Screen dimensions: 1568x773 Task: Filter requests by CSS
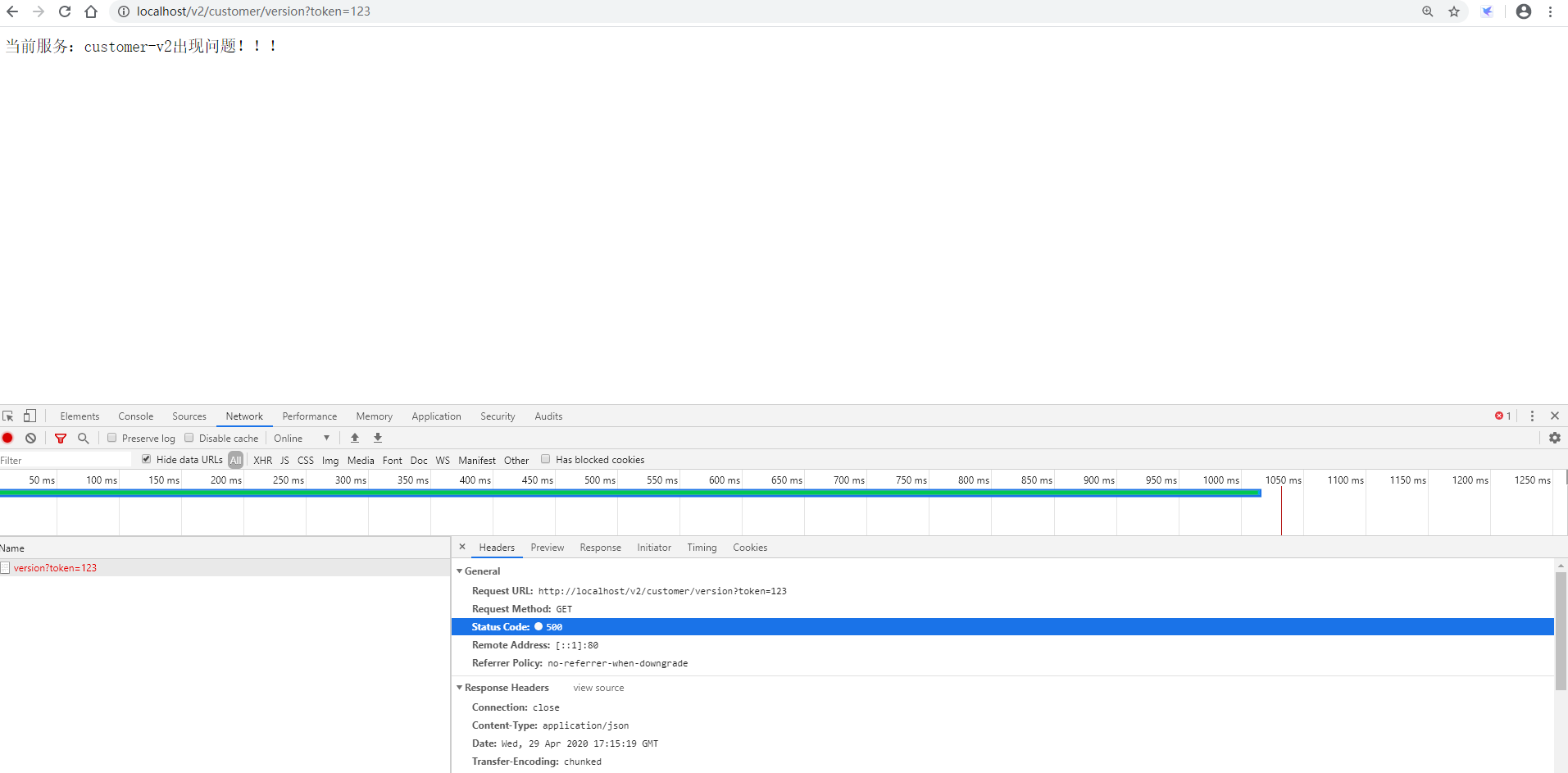[x=306, y=460]
